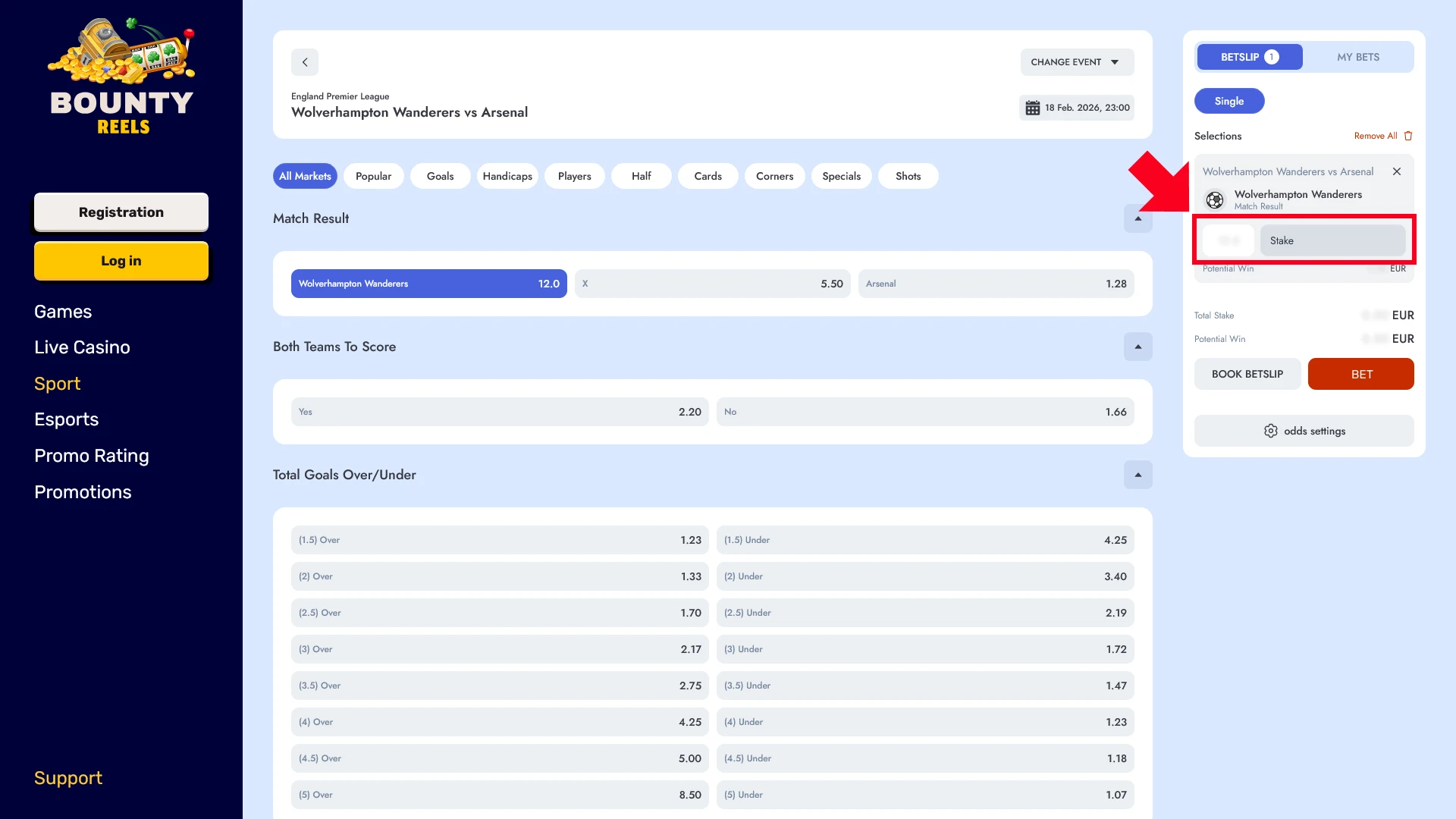Deselect Wolverhampton Wanderers 12.0 odds
The height and width of the screenshot is (819, 1456).
(428, 284)
